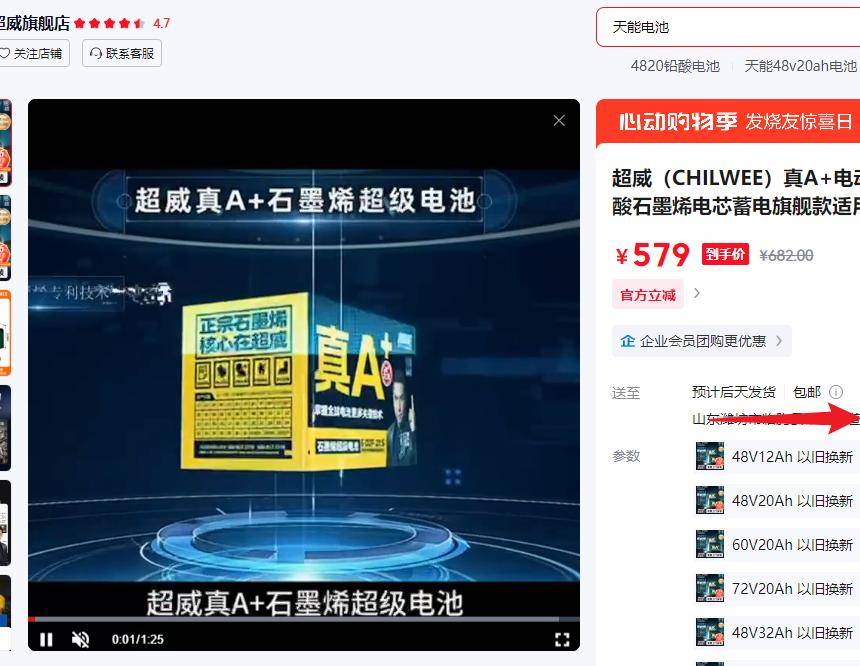The image size is (860, 666).
Task: Choose the 72V20Ah 以旧换新 variant
Action: coord(776,589)
